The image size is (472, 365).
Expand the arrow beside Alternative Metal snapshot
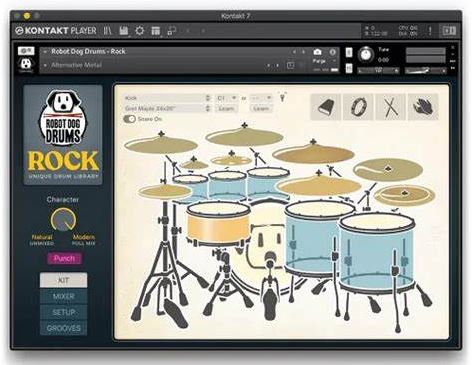pos(45,65)
